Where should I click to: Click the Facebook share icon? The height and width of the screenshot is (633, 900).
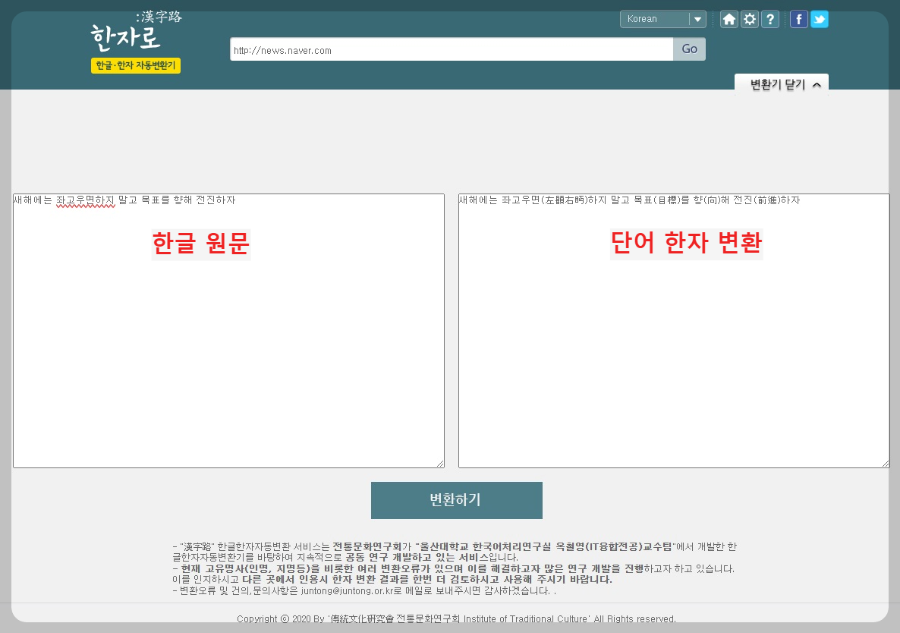(796, 18)
